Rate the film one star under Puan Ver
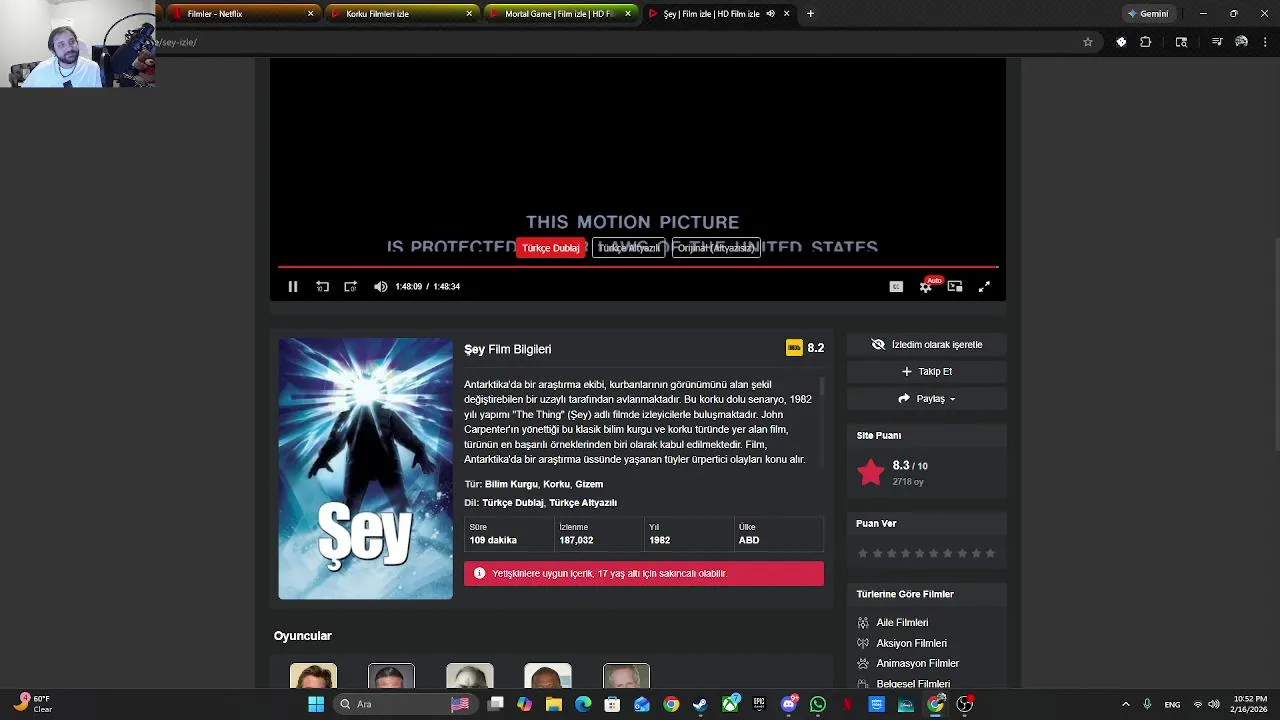1280x720 pixels. click(x=863, y=553)
